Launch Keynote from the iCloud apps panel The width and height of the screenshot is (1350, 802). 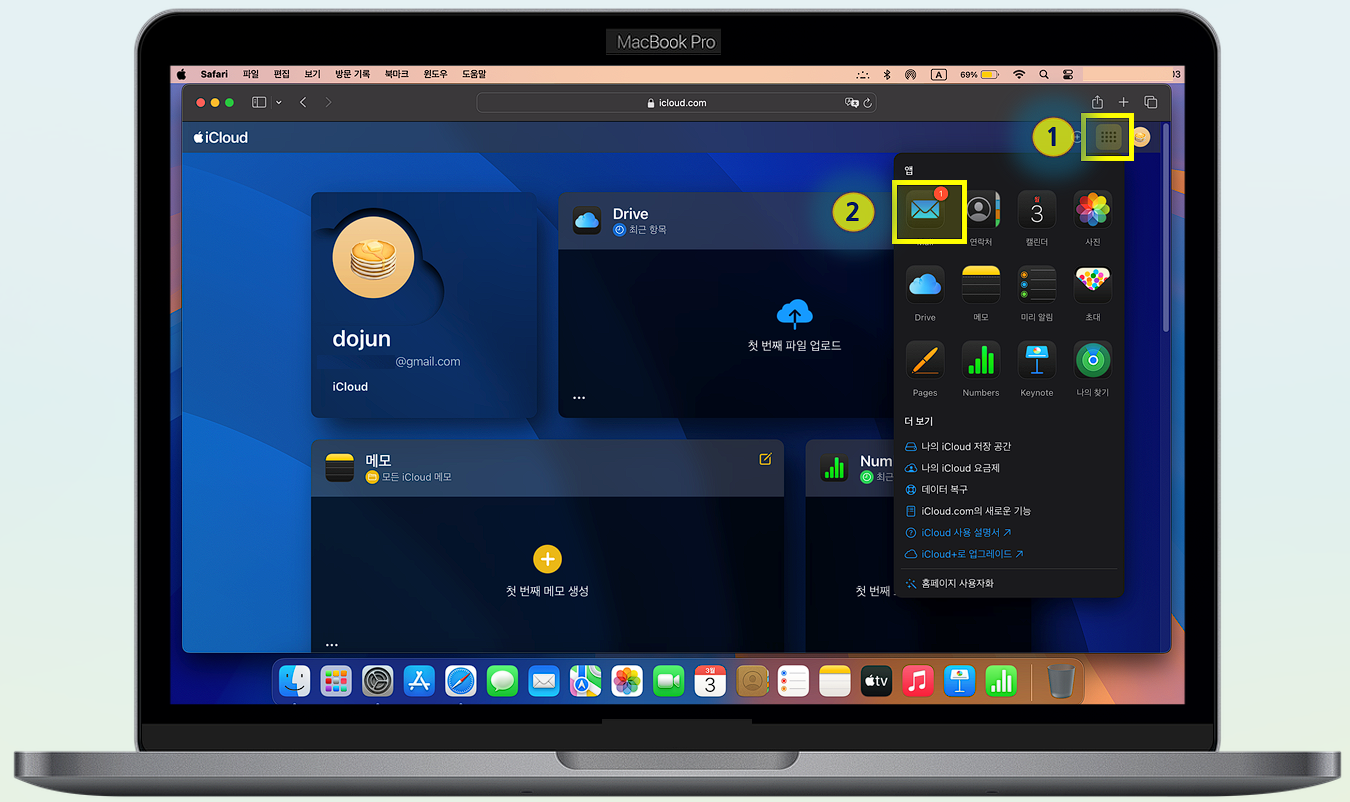coord(1037,360)
